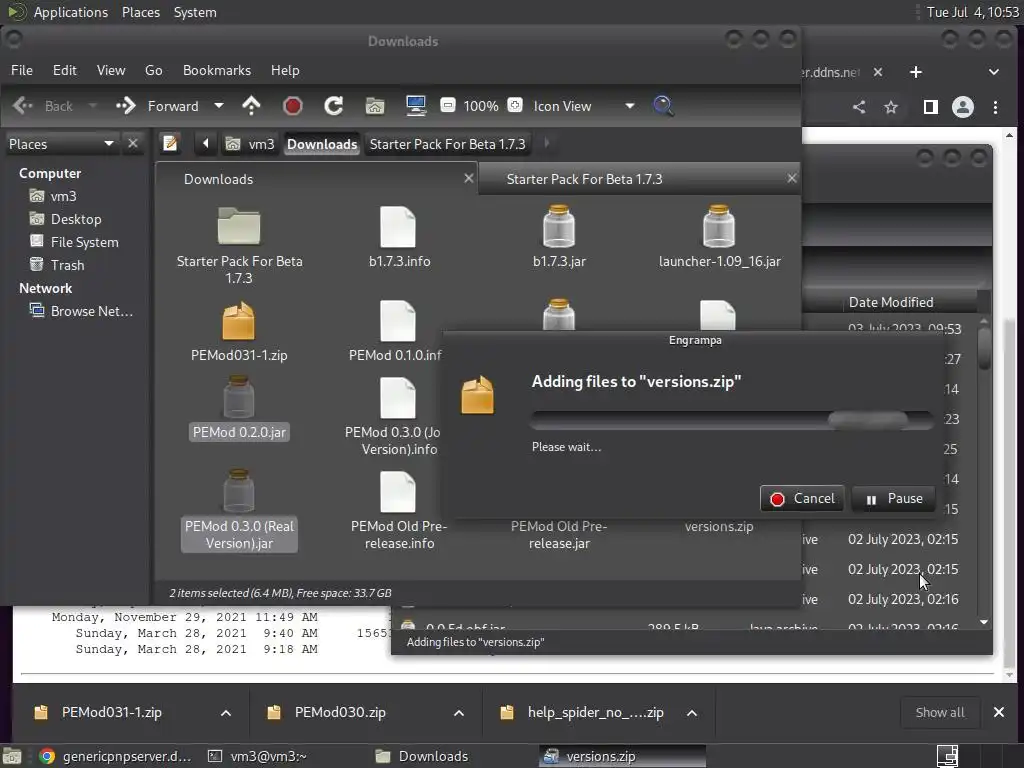This screenshot has width=1024, height=768.
Task: Expand PEMod031-1.zip download options chevron
Action: point(225,712)
